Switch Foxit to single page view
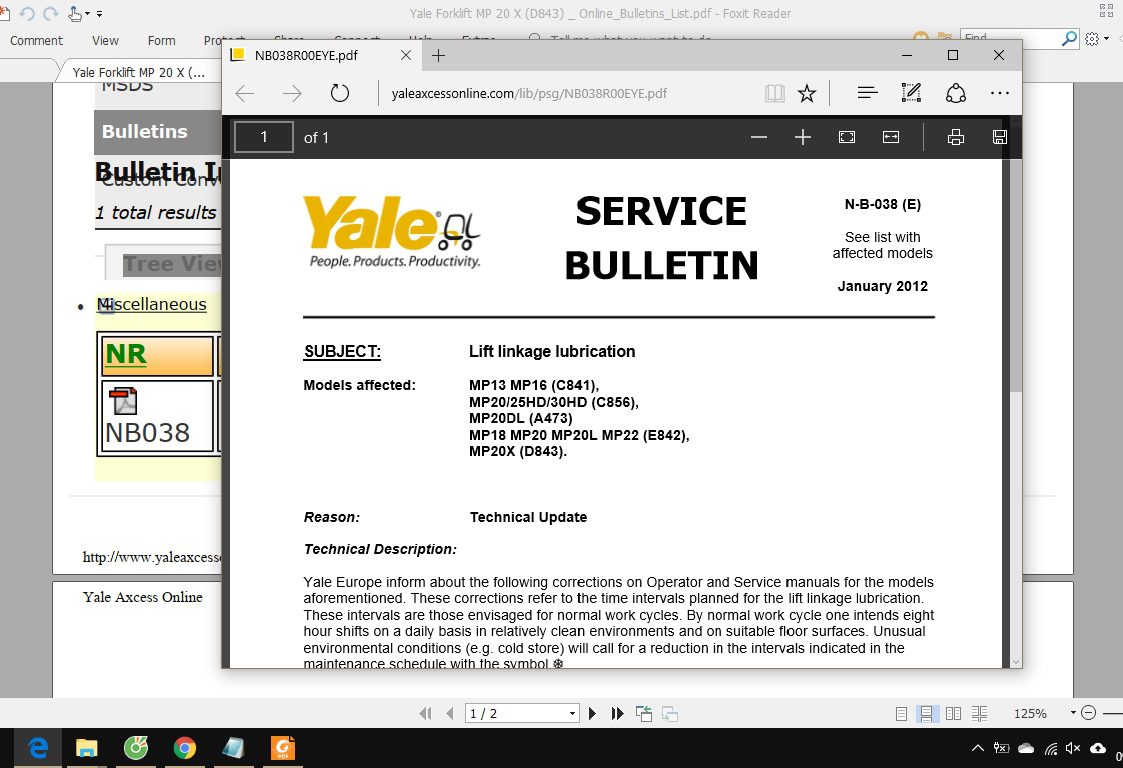This screenshot has height=768, width=1123. (902, 714)
